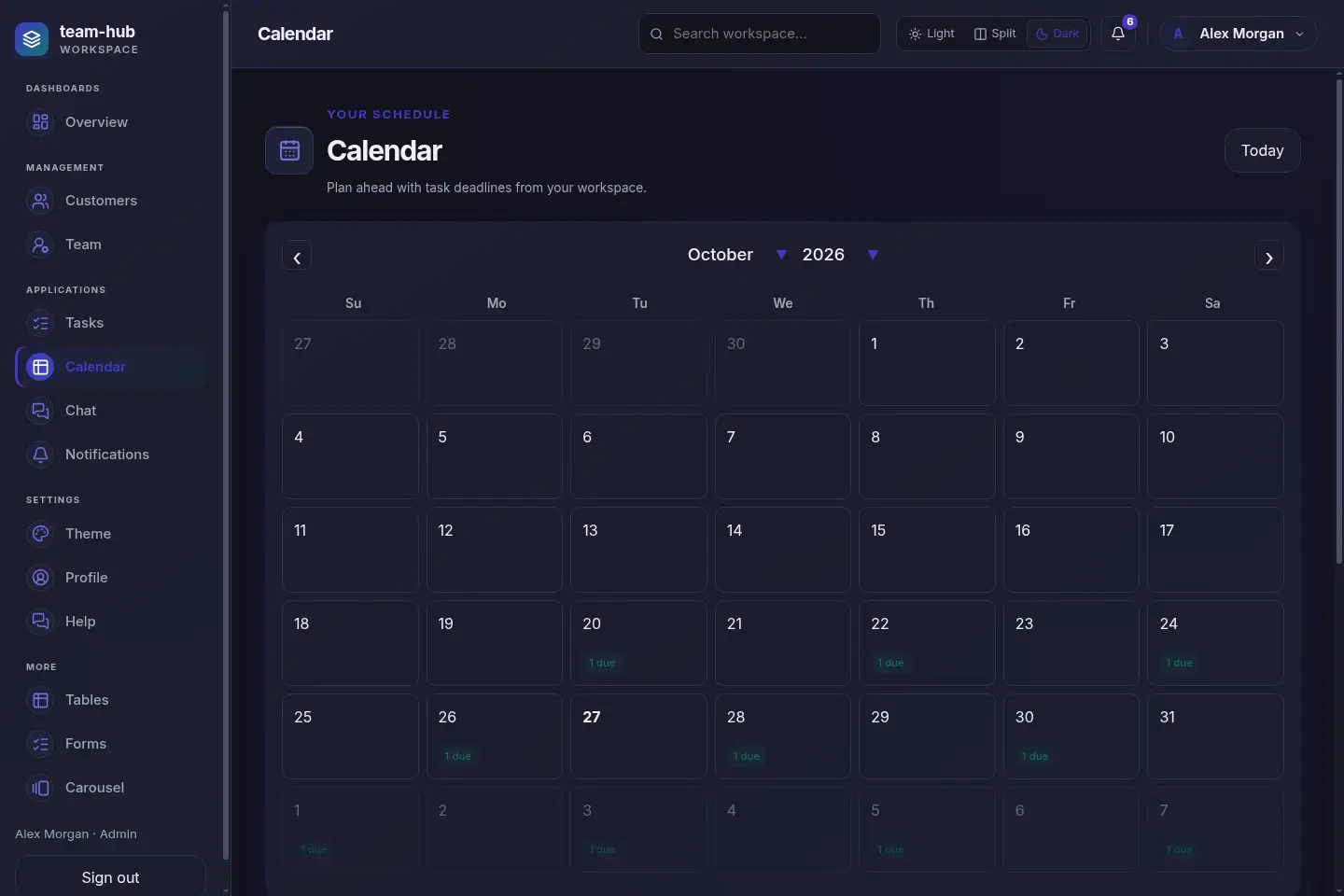
Task: Go to the next month
Action: (1269, 257)
